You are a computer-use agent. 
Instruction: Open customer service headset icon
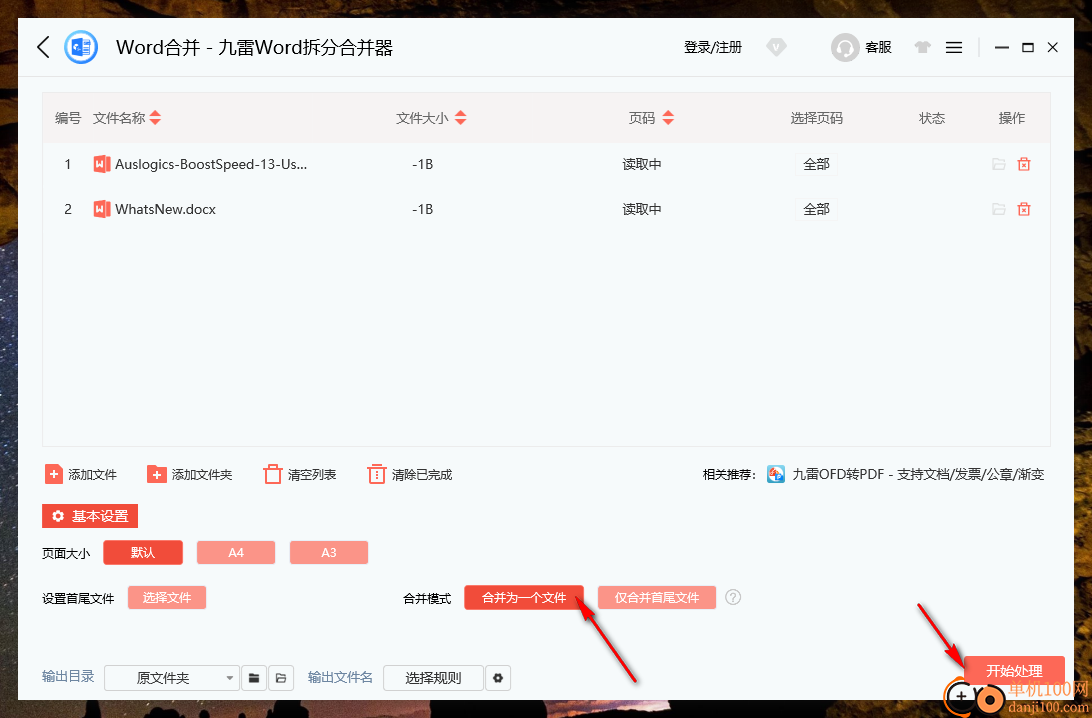pyautogui.click(x=845, y=47)
